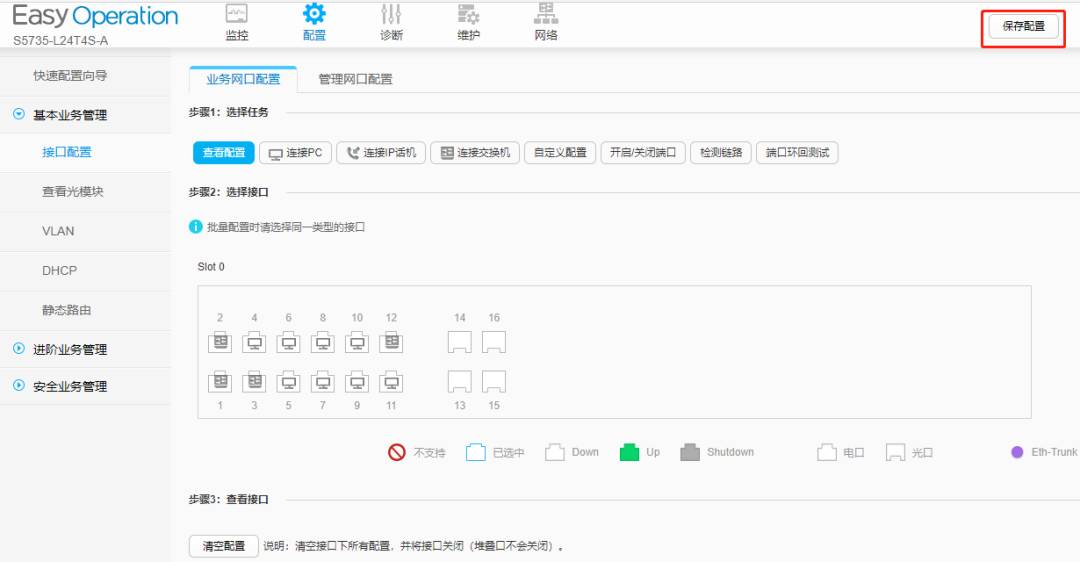The width and height of the screenshot is (1080, 562).
Task: Select port 1 on Slot 0
Action: [x=220, y=381]
